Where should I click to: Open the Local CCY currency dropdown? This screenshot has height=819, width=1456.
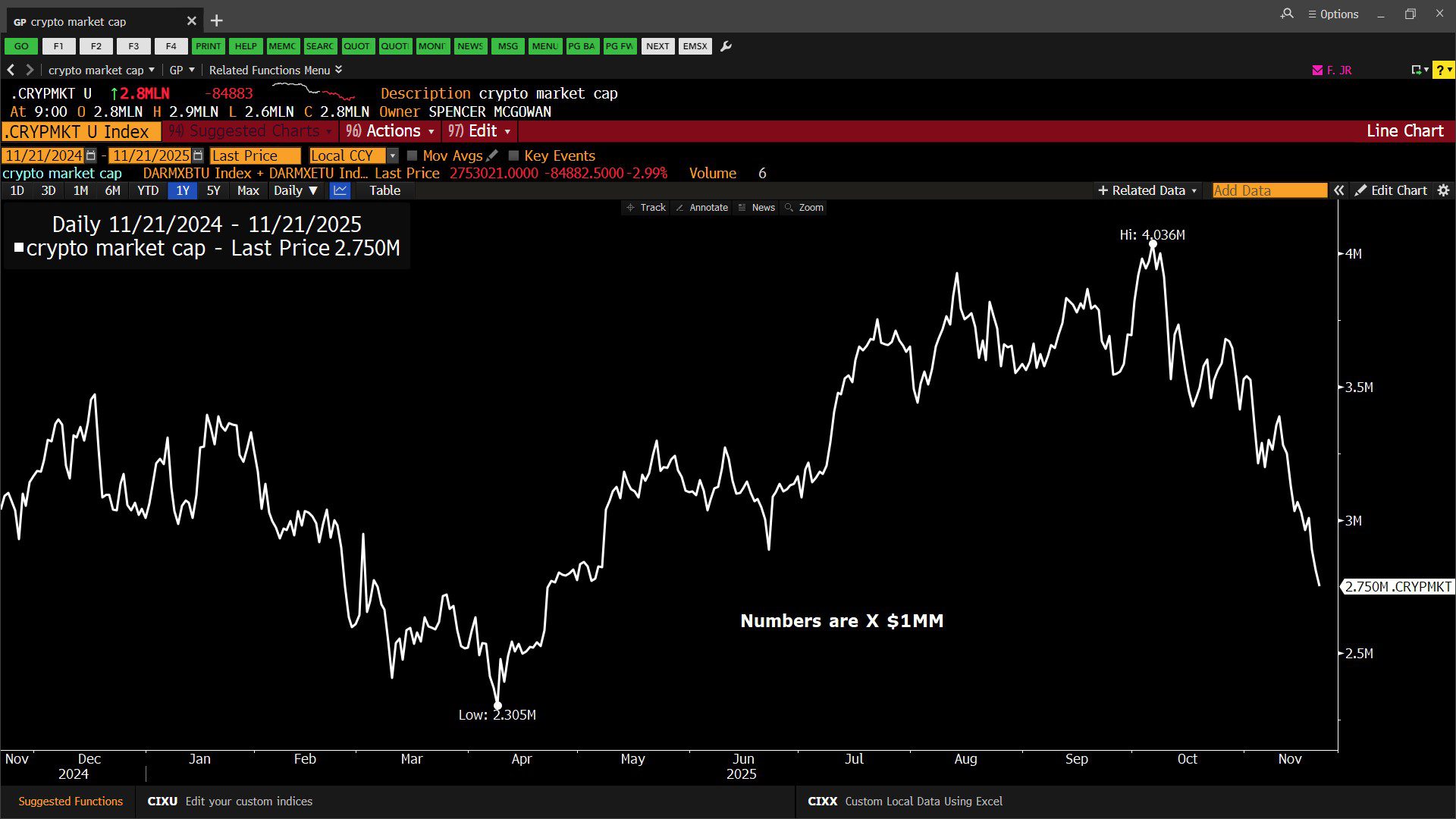[392, 155]
